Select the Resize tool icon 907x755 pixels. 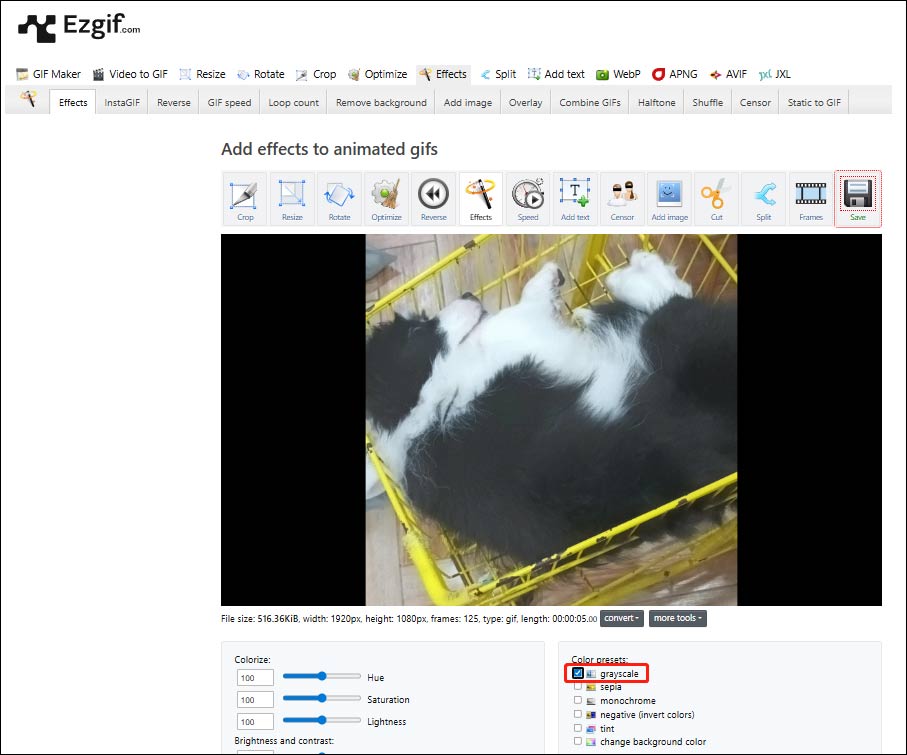point(292,198)
